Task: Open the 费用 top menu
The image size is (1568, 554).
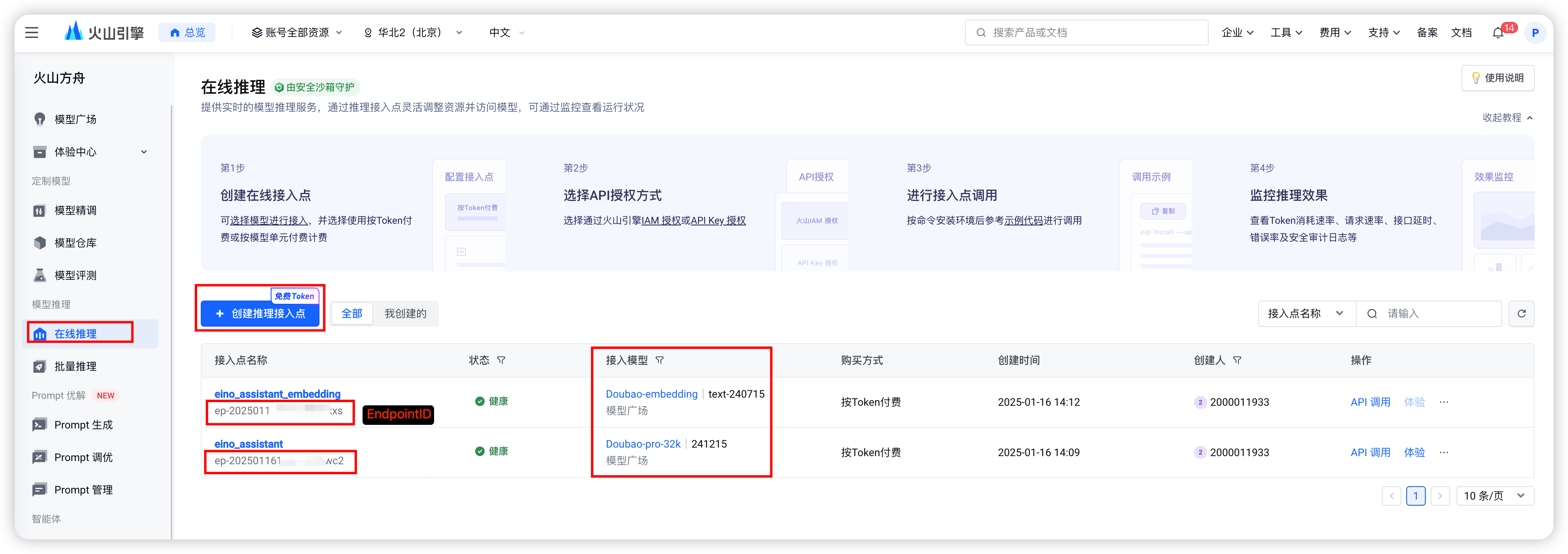Action: click(1335, 33)
